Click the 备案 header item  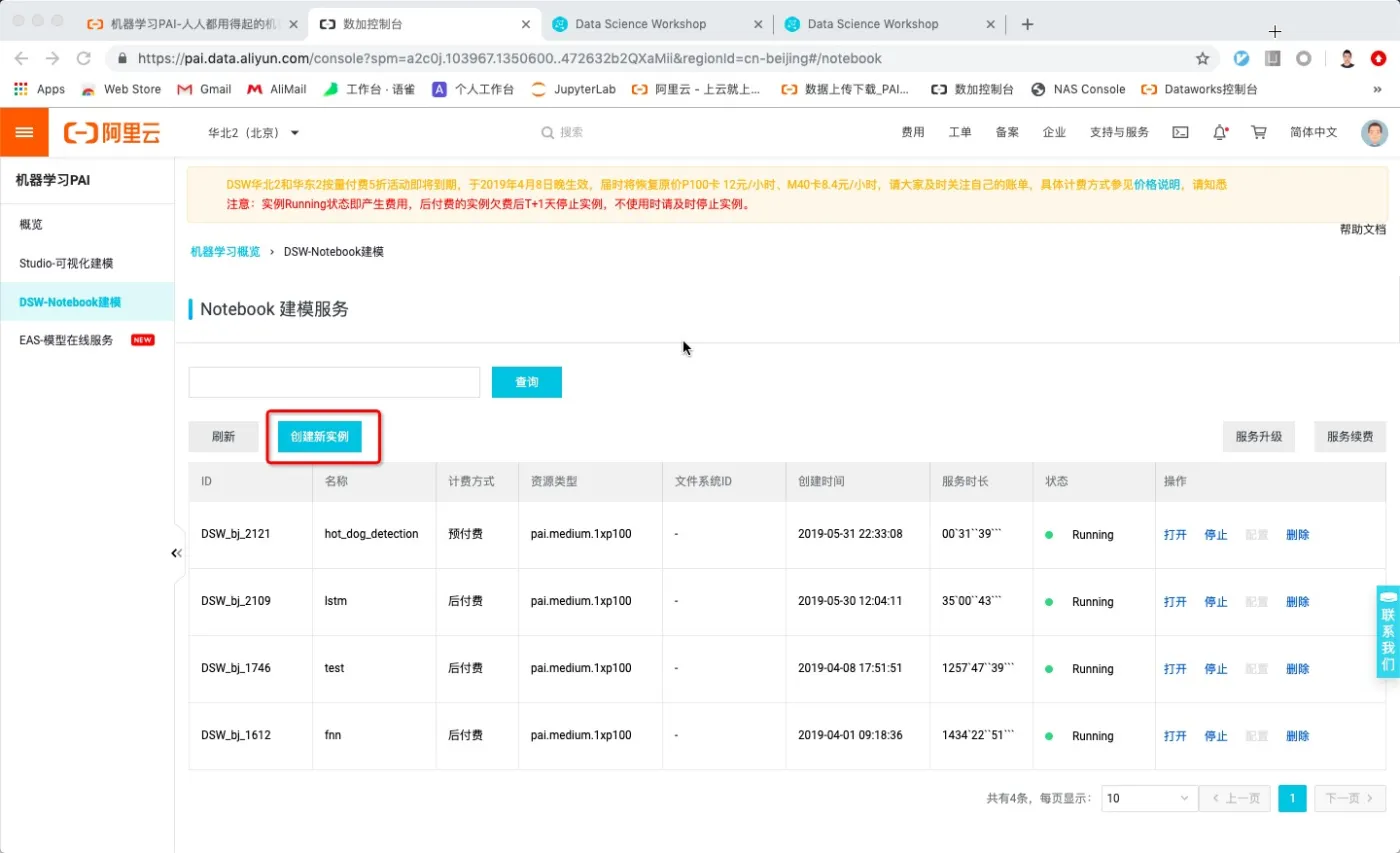(1007, 132)
